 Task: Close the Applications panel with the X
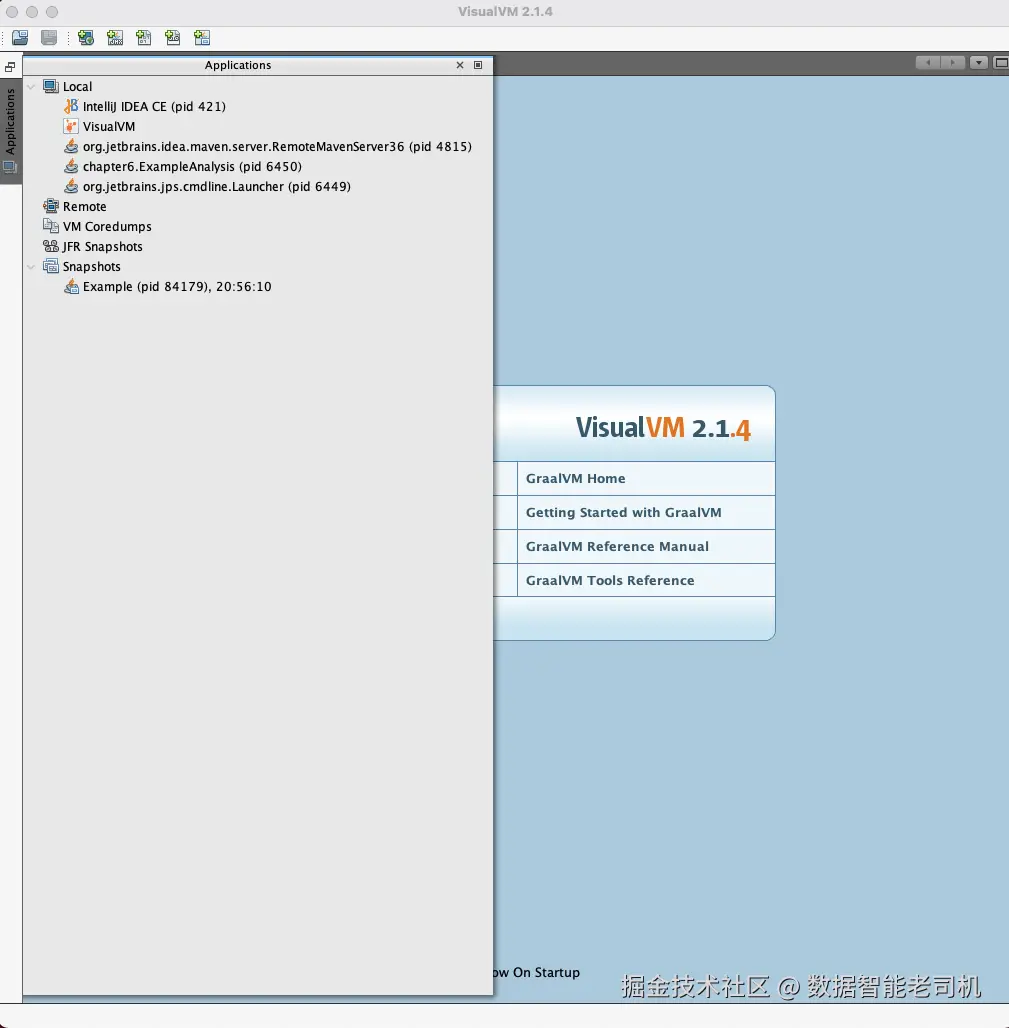[x=460, y=65]
